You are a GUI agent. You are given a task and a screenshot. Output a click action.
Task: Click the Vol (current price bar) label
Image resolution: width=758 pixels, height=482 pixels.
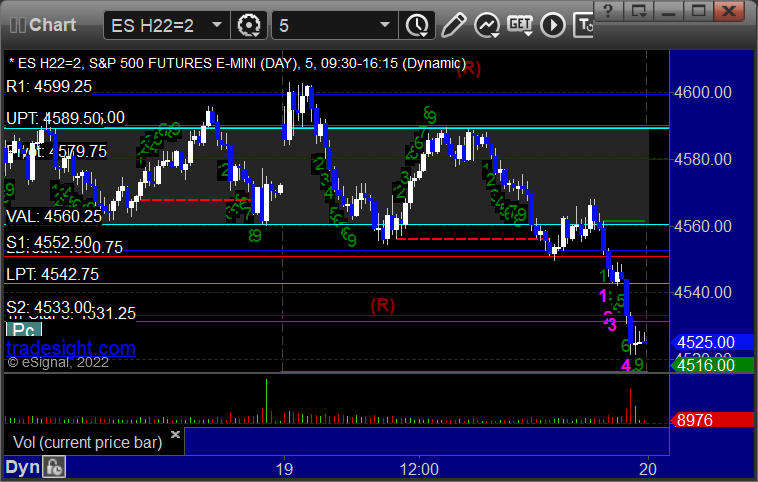click(87, 442)
